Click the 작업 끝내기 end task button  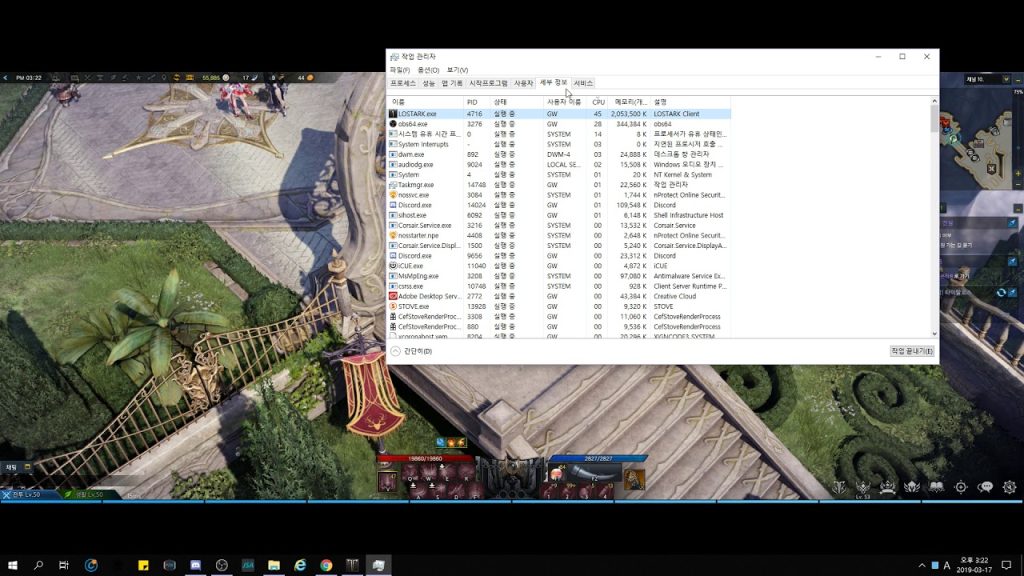click(x=911, y=351)
